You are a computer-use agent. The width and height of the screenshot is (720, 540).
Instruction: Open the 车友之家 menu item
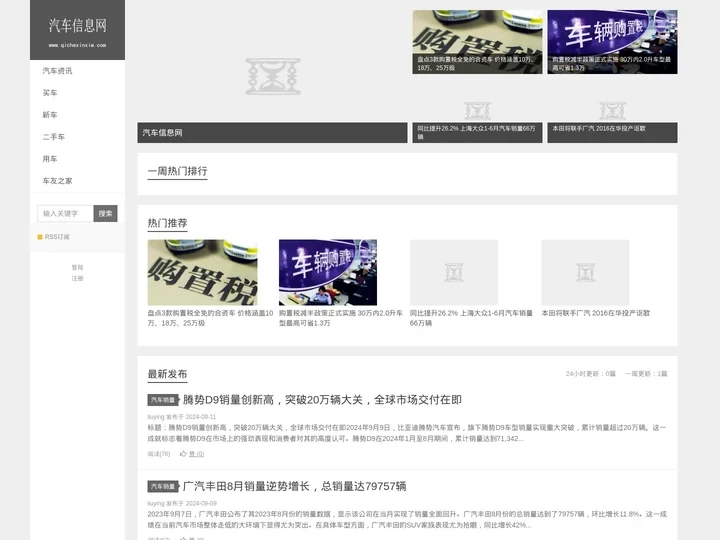[57, 181]
